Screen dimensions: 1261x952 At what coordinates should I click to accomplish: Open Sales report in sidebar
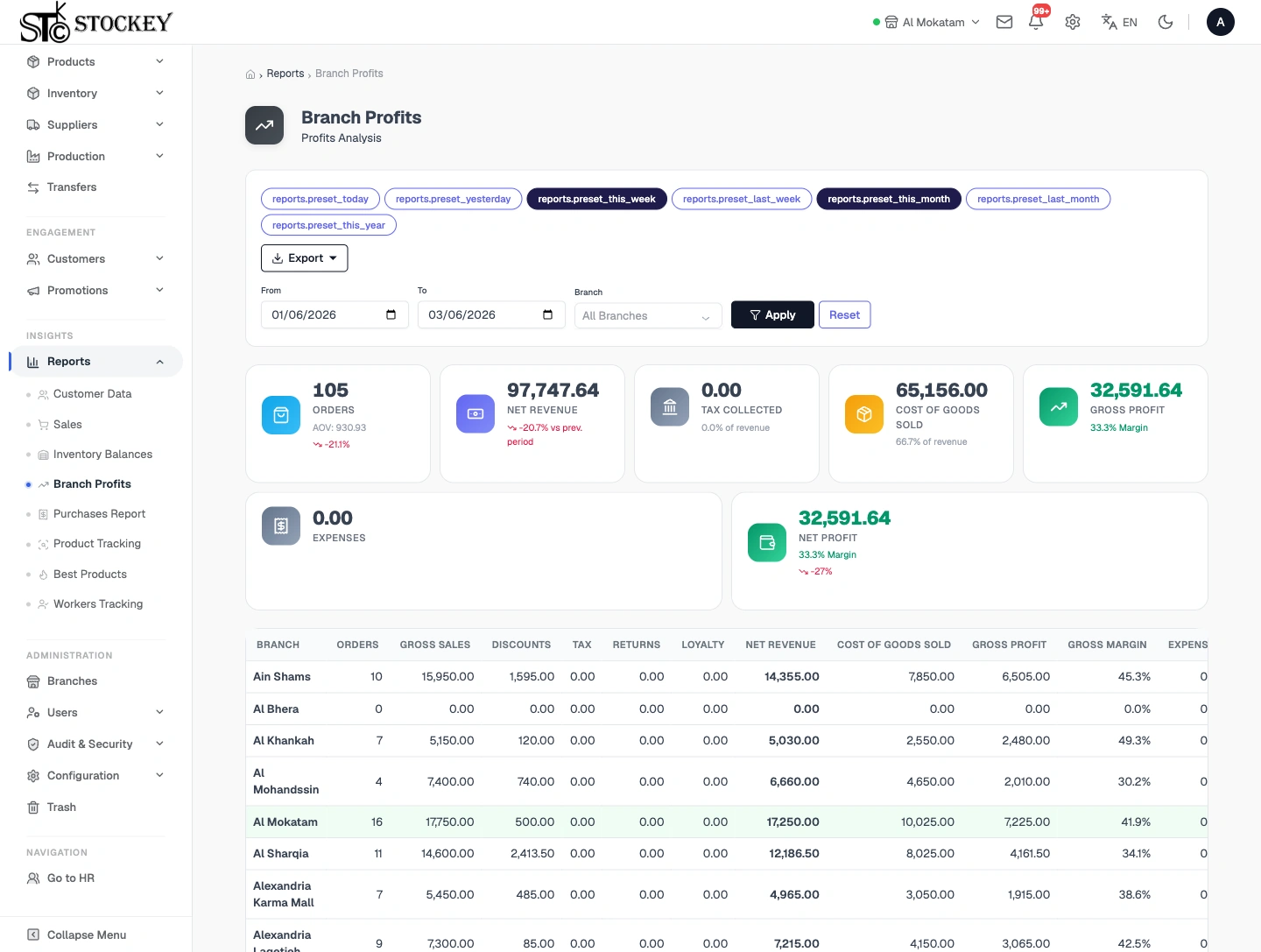[x=67, y=425]
